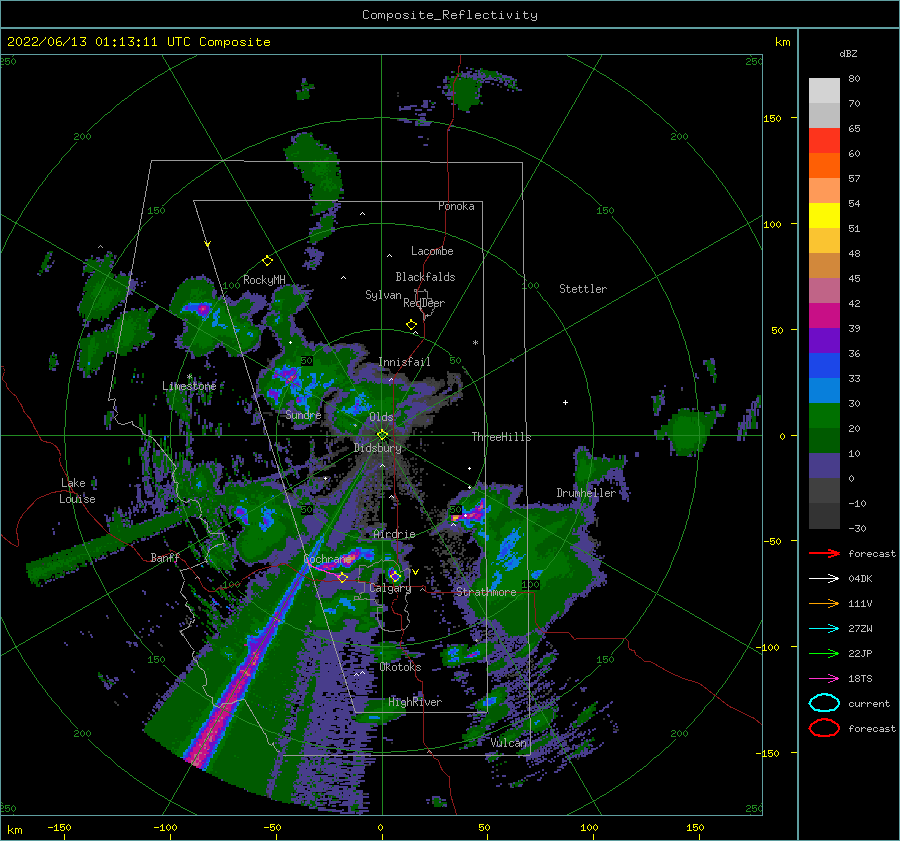The height and width of the screenshot is (841, 900).
Task: Click the Airdrie town label
Action: (394, 534)
